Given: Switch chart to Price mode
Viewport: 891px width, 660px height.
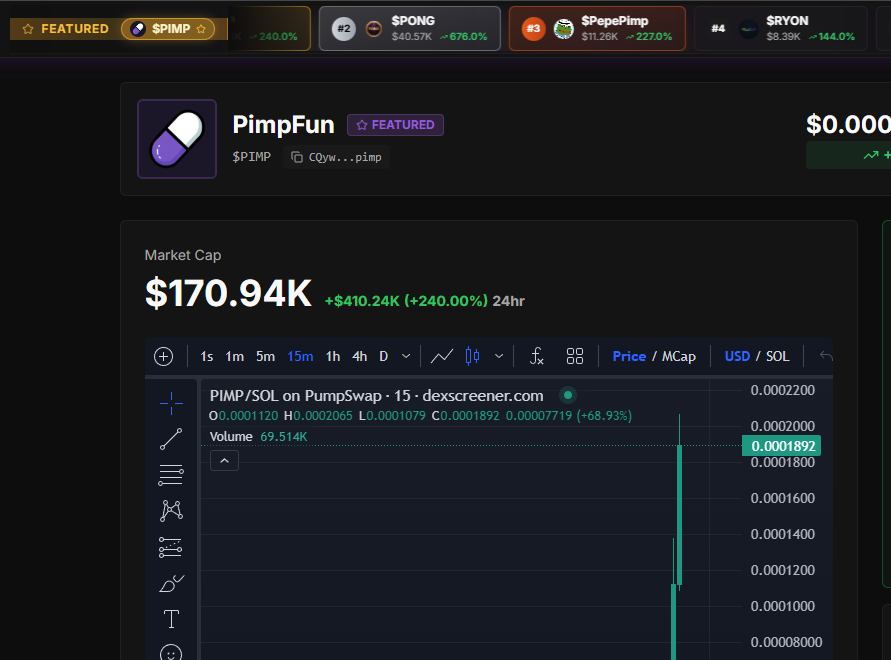Looking at the screenshot, I should tap(629, 356).
